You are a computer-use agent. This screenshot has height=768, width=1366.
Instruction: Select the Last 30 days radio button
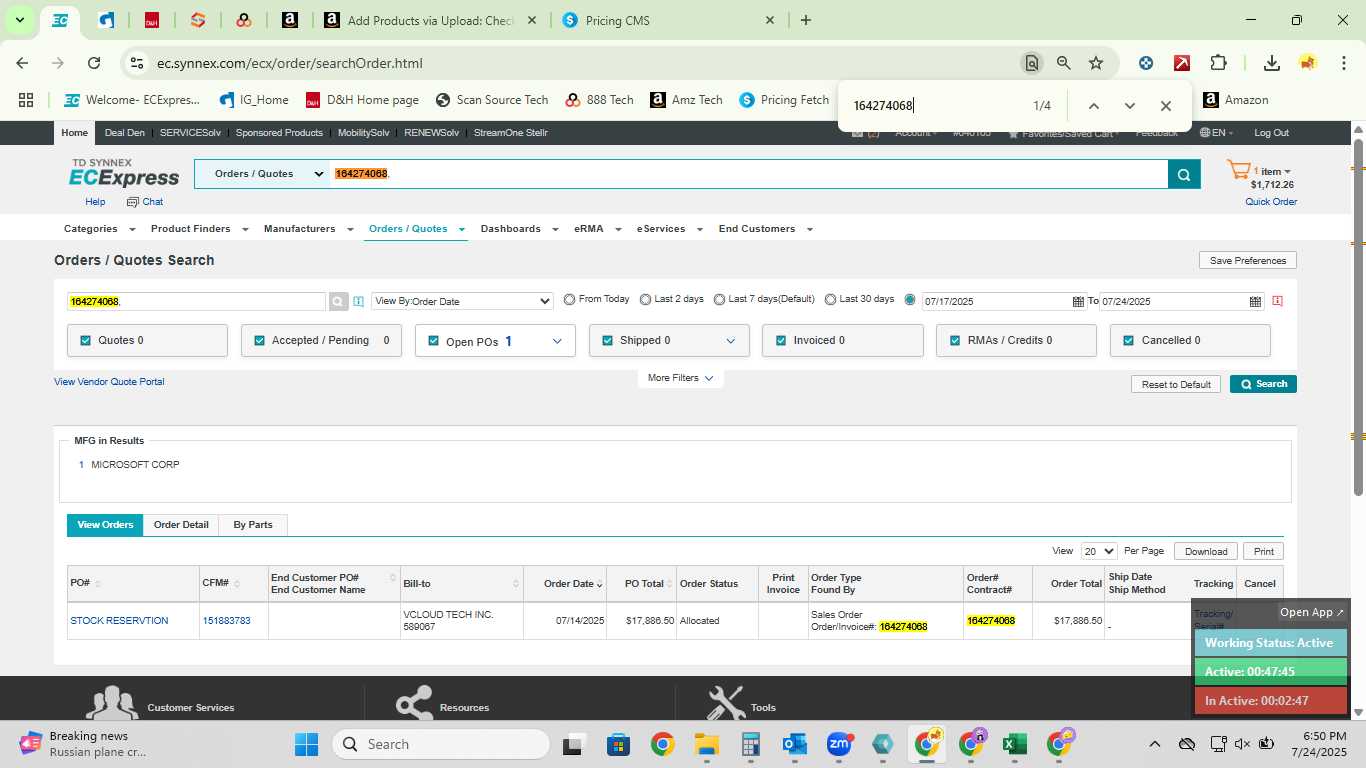(830, 299)
